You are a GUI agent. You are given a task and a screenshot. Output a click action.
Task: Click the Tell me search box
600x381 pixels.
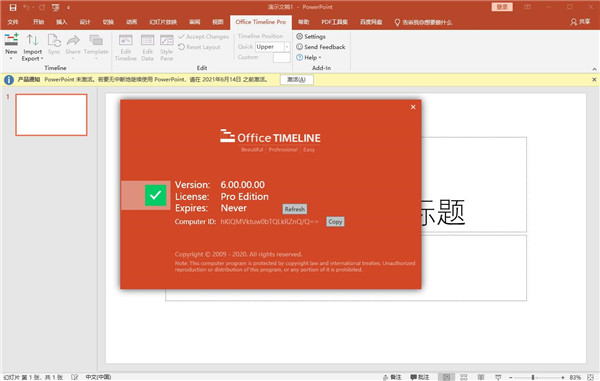coord(423,22)
